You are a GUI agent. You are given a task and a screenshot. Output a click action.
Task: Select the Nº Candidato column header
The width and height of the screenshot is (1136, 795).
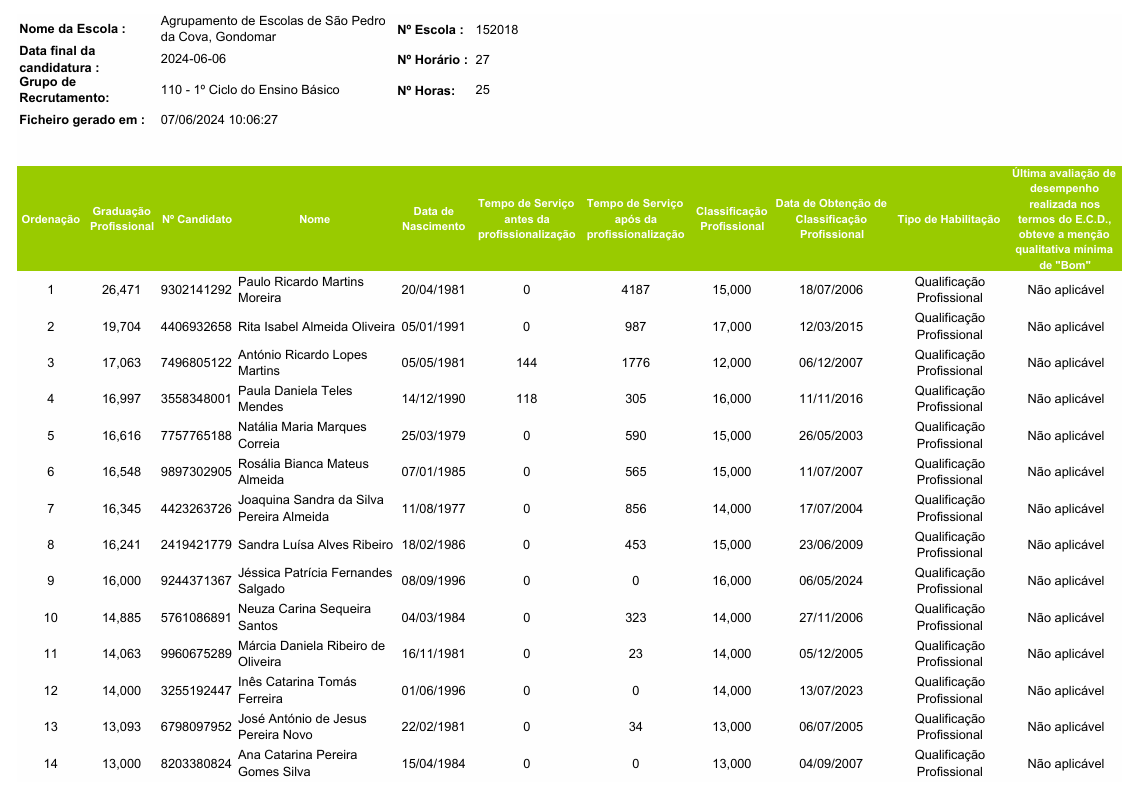point(197,219)
